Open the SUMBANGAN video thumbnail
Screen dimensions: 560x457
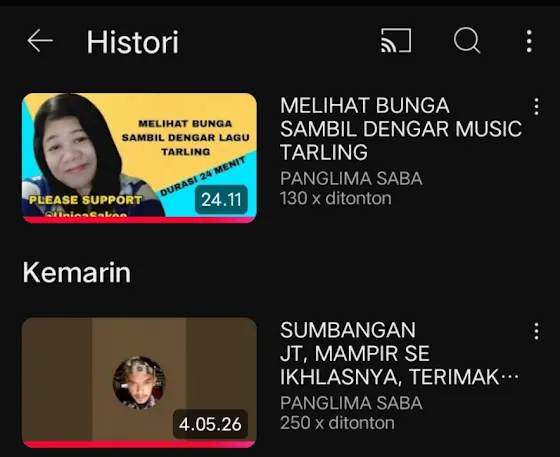pyautogui.click(x=139, y=382)
